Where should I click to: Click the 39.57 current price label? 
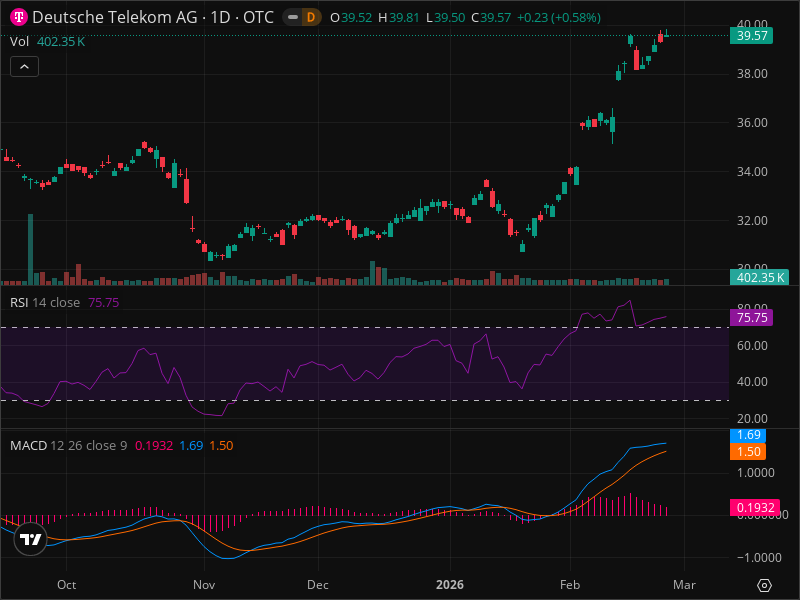pos(752,36)
